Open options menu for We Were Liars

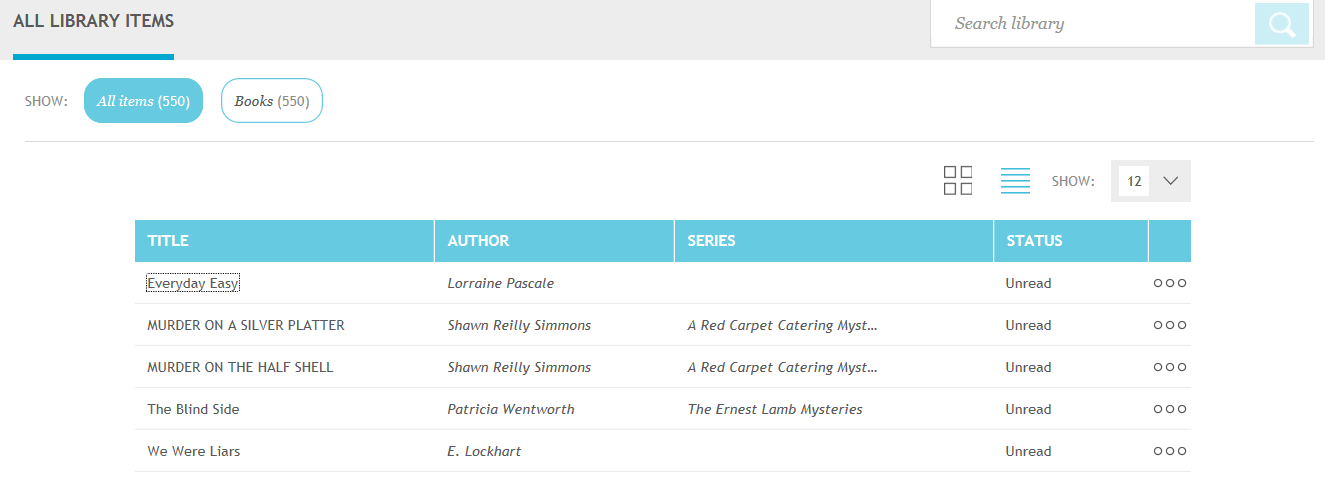(1169, 451)
